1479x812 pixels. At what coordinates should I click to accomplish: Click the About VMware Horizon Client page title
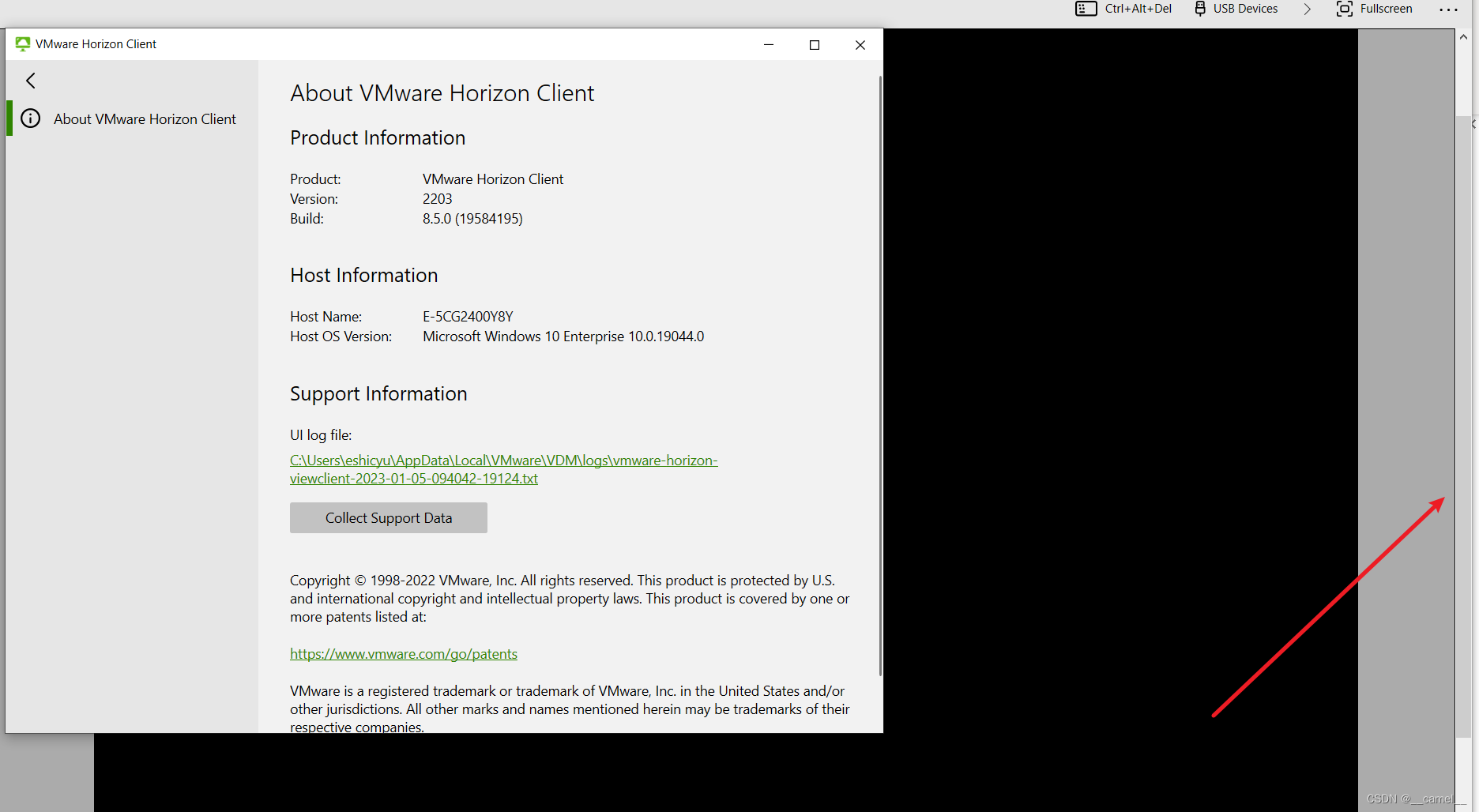(x=442, y=93)
